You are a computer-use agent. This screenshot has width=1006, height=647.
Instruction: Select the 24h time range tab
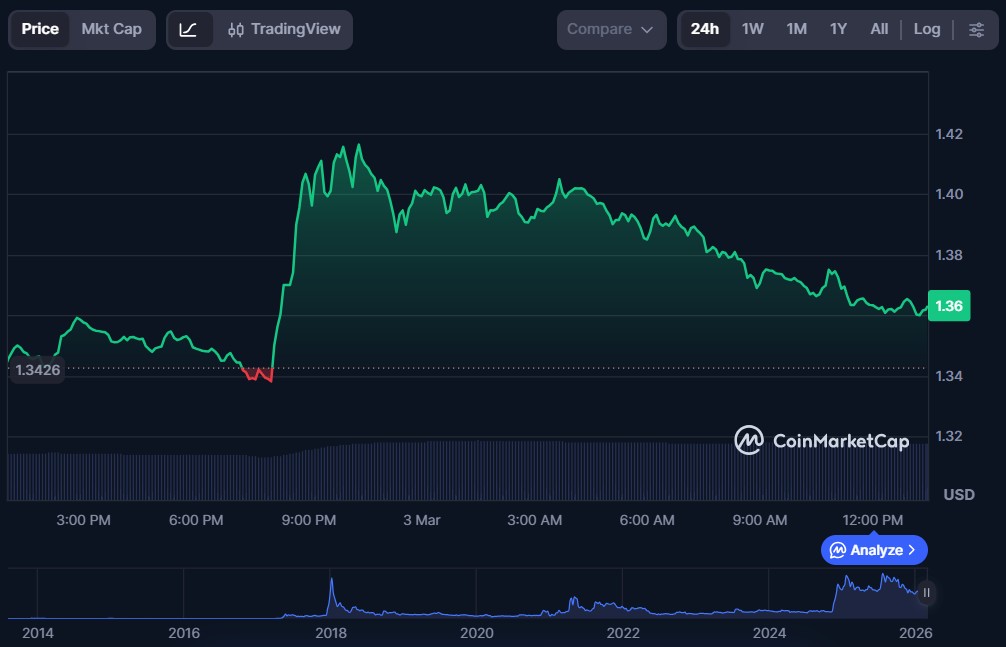704,30
